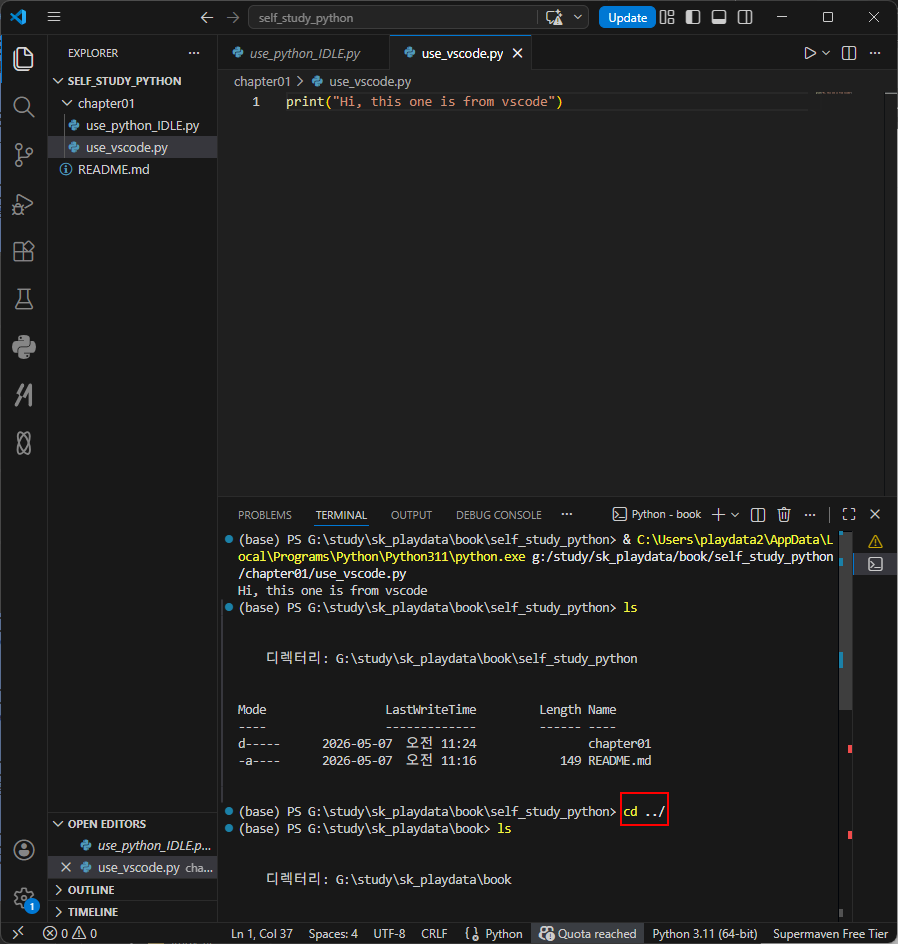Image resolution: width=898 pixels, height=944 pixels.
Task: Click the hamburger application menu
Action: pyautogui.click(x=54, y=17)
